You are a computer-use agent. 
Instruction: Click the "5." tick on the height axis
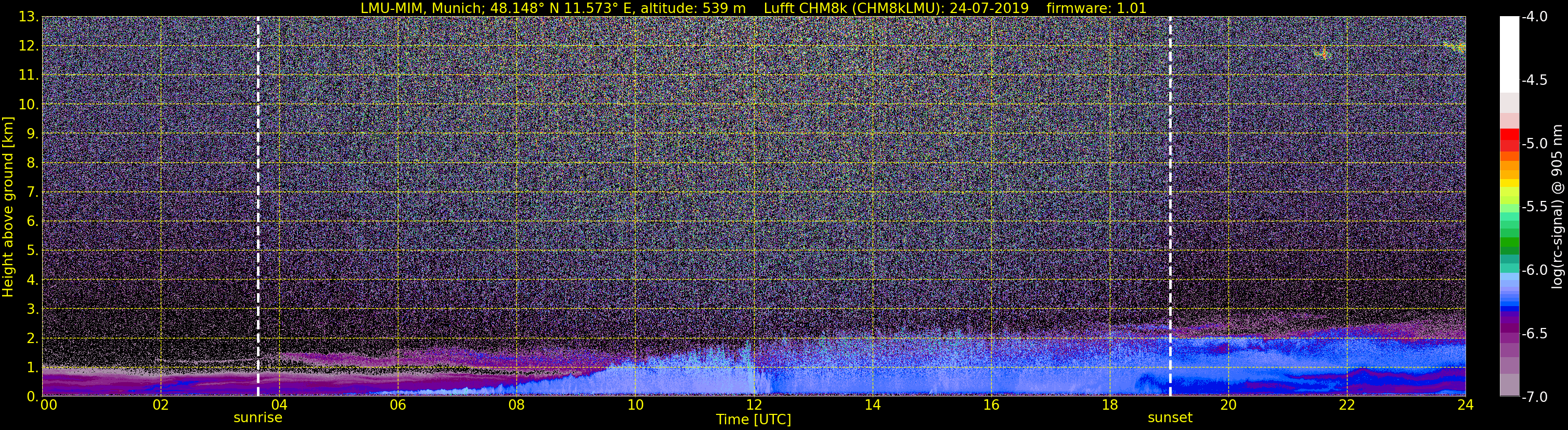[32, 250]
